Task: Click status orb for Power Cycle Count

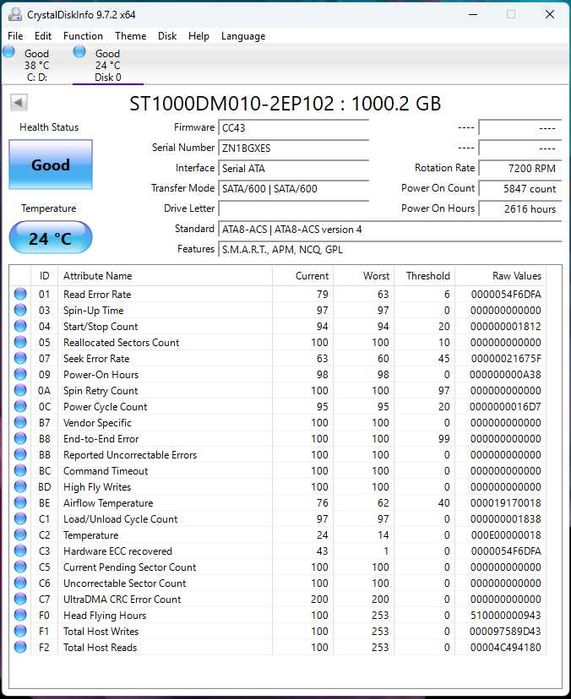Action: pyautogui.click(x=20, y=406)
